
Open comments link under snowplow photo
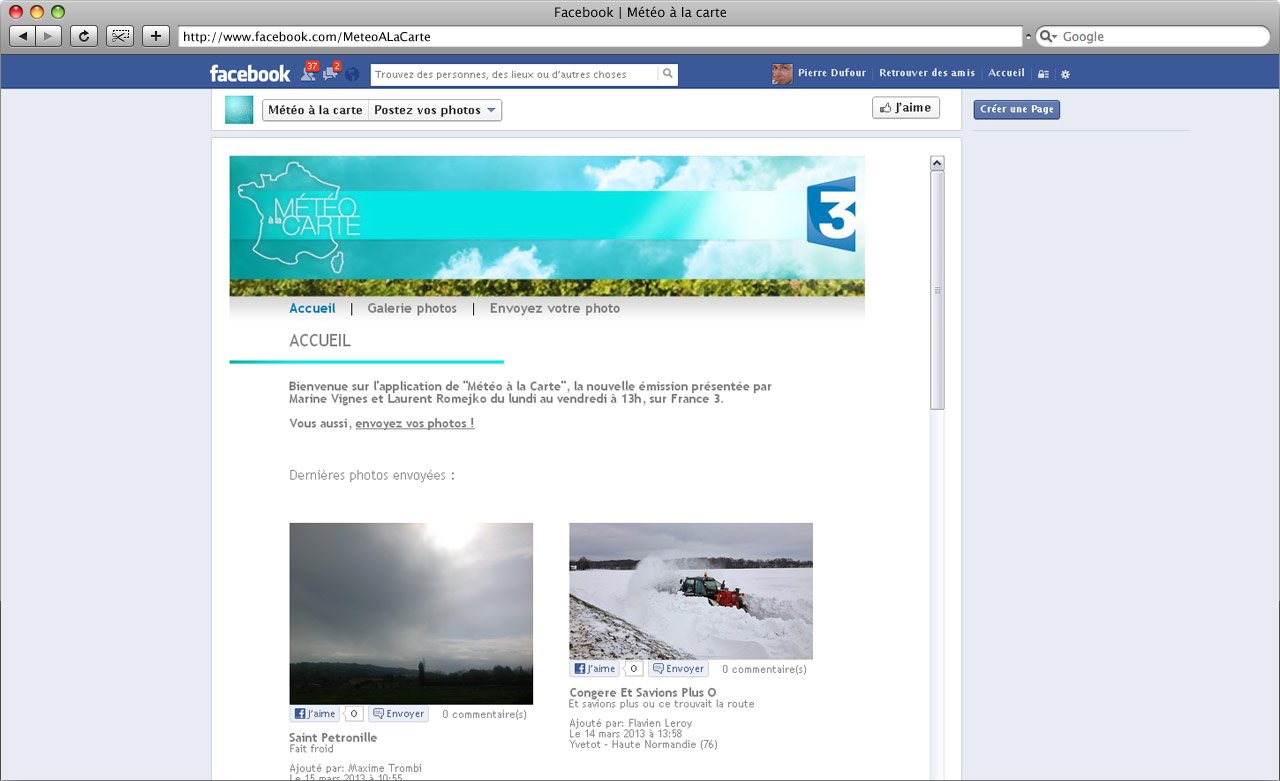tap(764, 669)
